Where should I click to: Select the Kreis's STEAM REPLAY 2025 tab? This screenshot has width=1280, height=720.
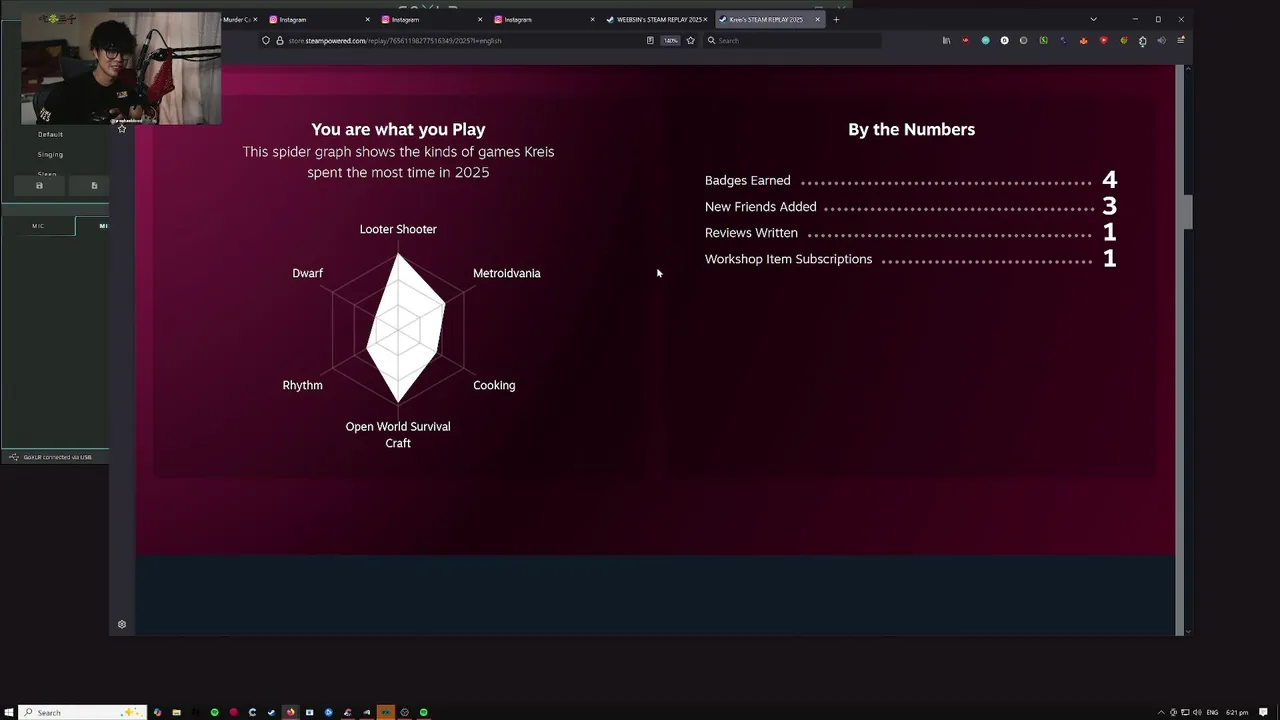[768, 19]
